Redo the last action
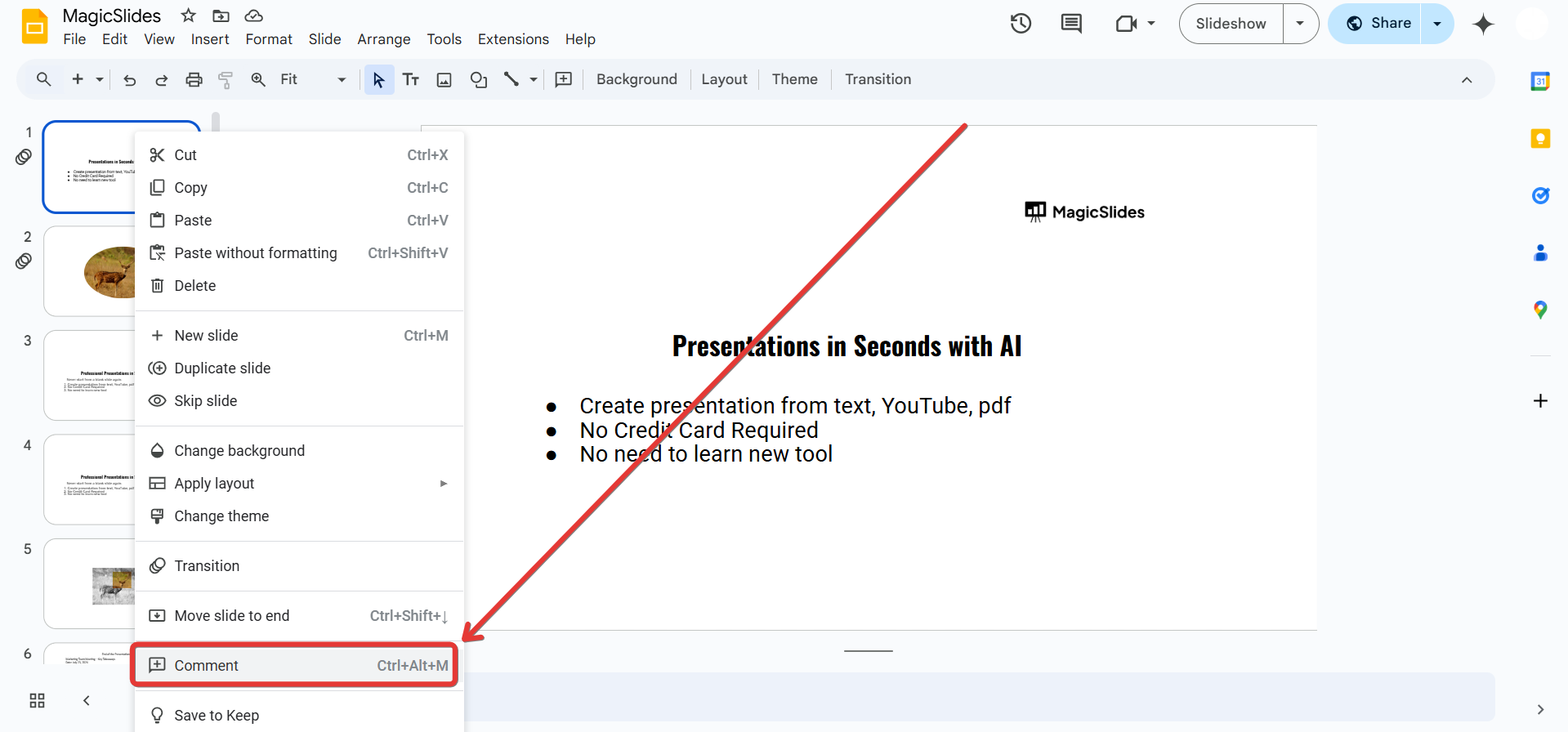The image size is (1568, 732). click(162, 79)
